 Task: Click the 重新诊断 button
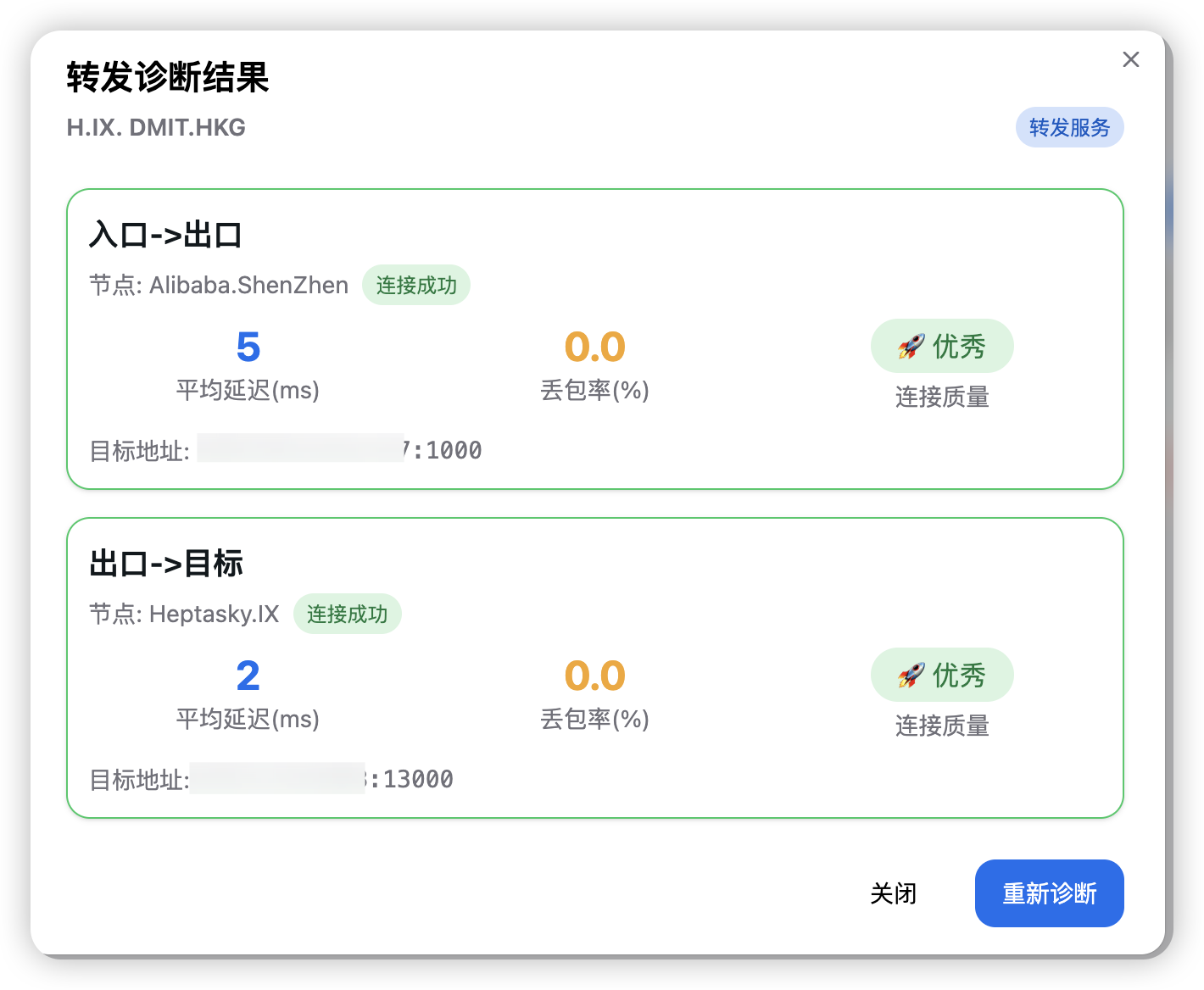pos(1049,893)
